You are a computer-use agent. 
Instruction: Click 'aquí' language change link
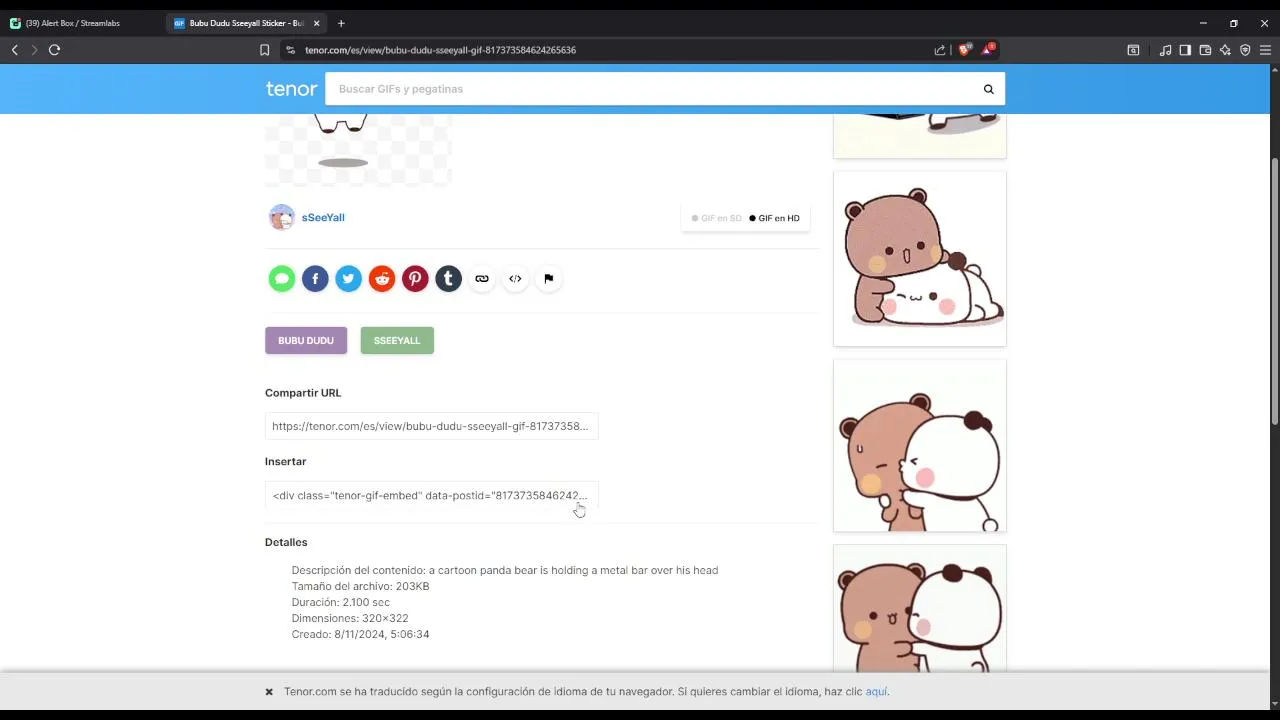pyautogui.click(x=876, y=692)
